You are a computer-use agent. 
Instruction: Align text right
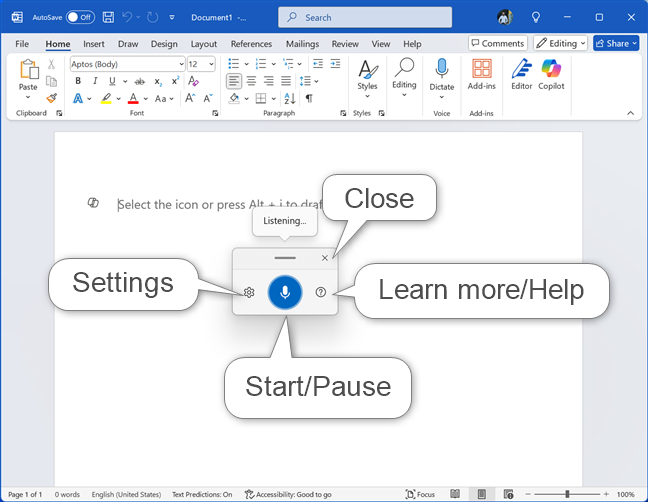(x=269, y=81)
